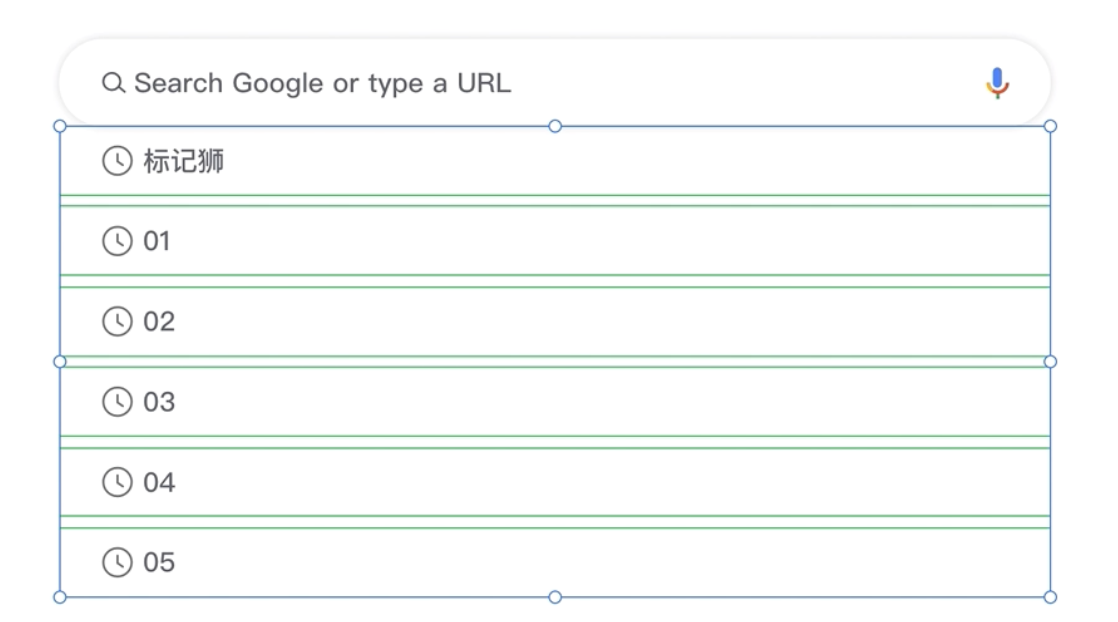The height and width of the screenshot is (622, 1118).
Task: Click the clock icon next to suggestion 04
Action: pyautogui.click(x=117, y=481)
